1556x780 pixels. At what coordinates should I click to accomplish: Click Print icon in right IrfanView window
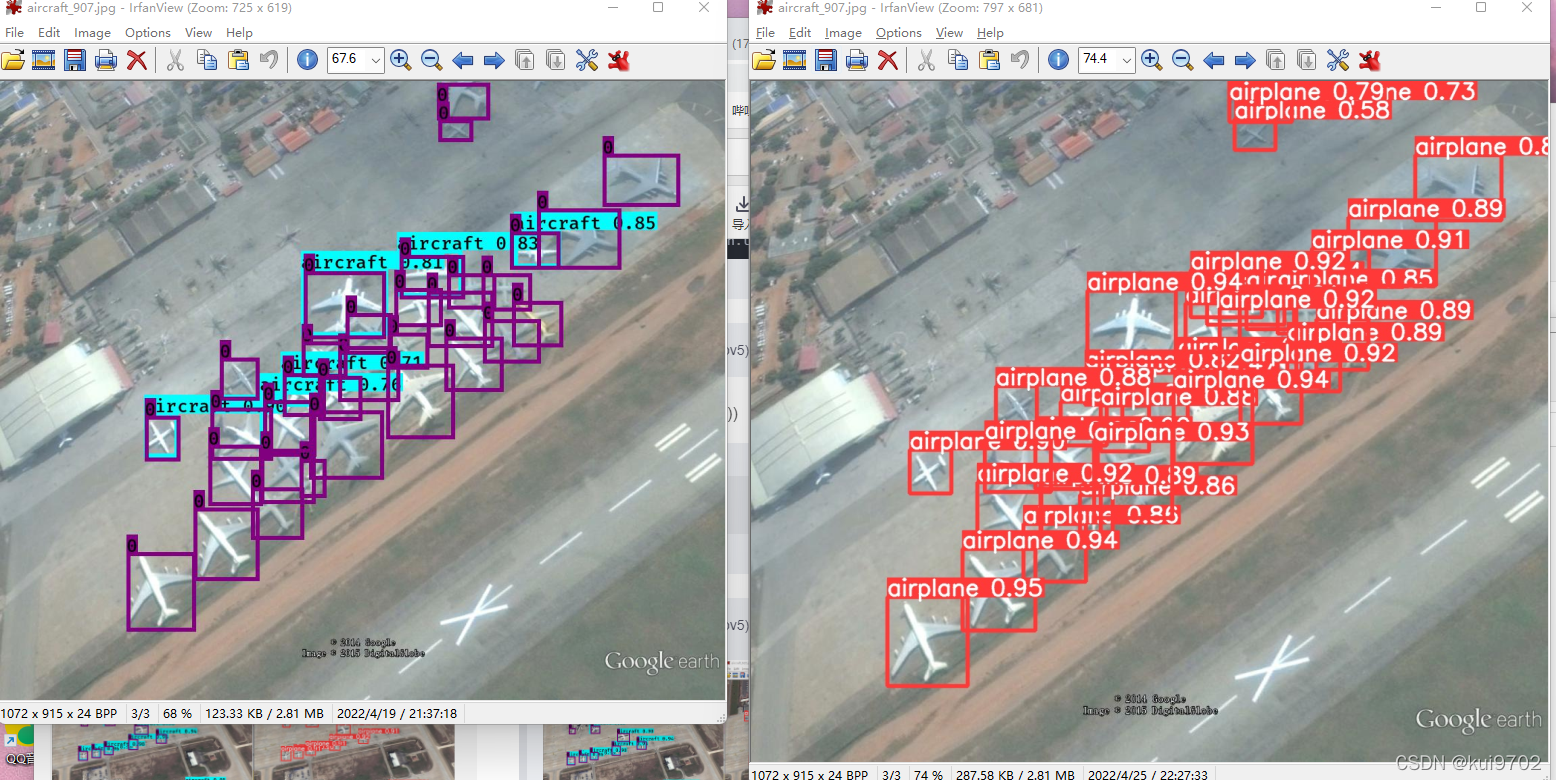[x=856, y=60]
